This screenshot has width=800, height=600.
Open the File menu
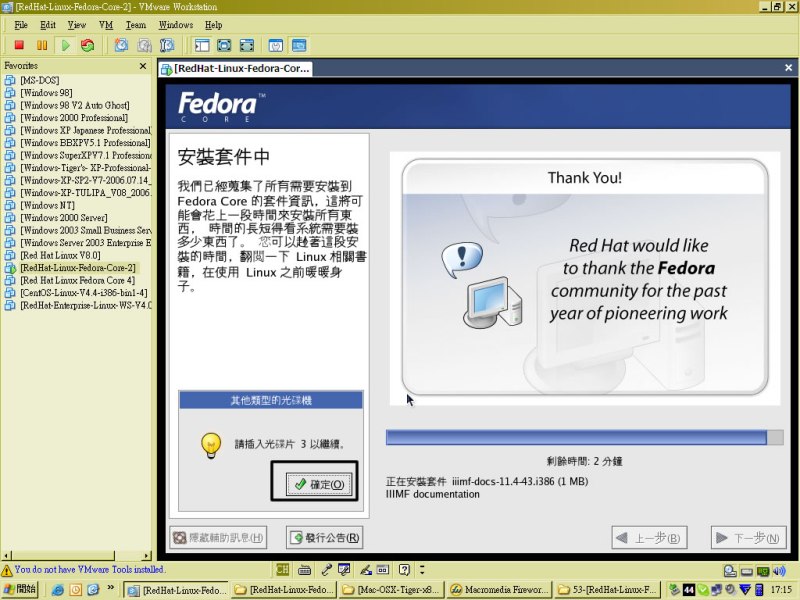[21, 25]
